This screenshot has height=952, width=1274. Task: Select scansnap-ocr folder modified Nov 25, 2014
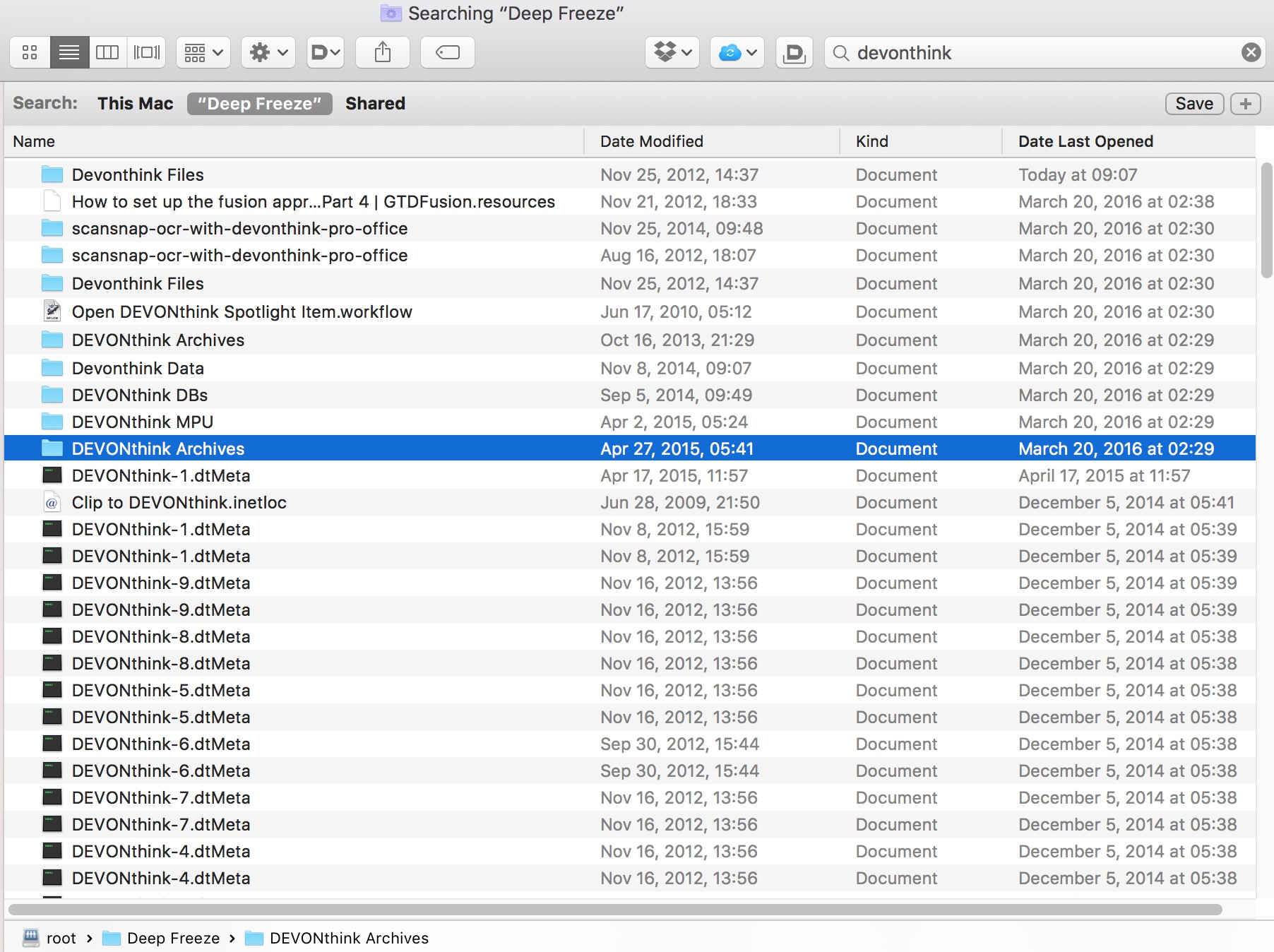pyautogui.click(x=630, y=228)
